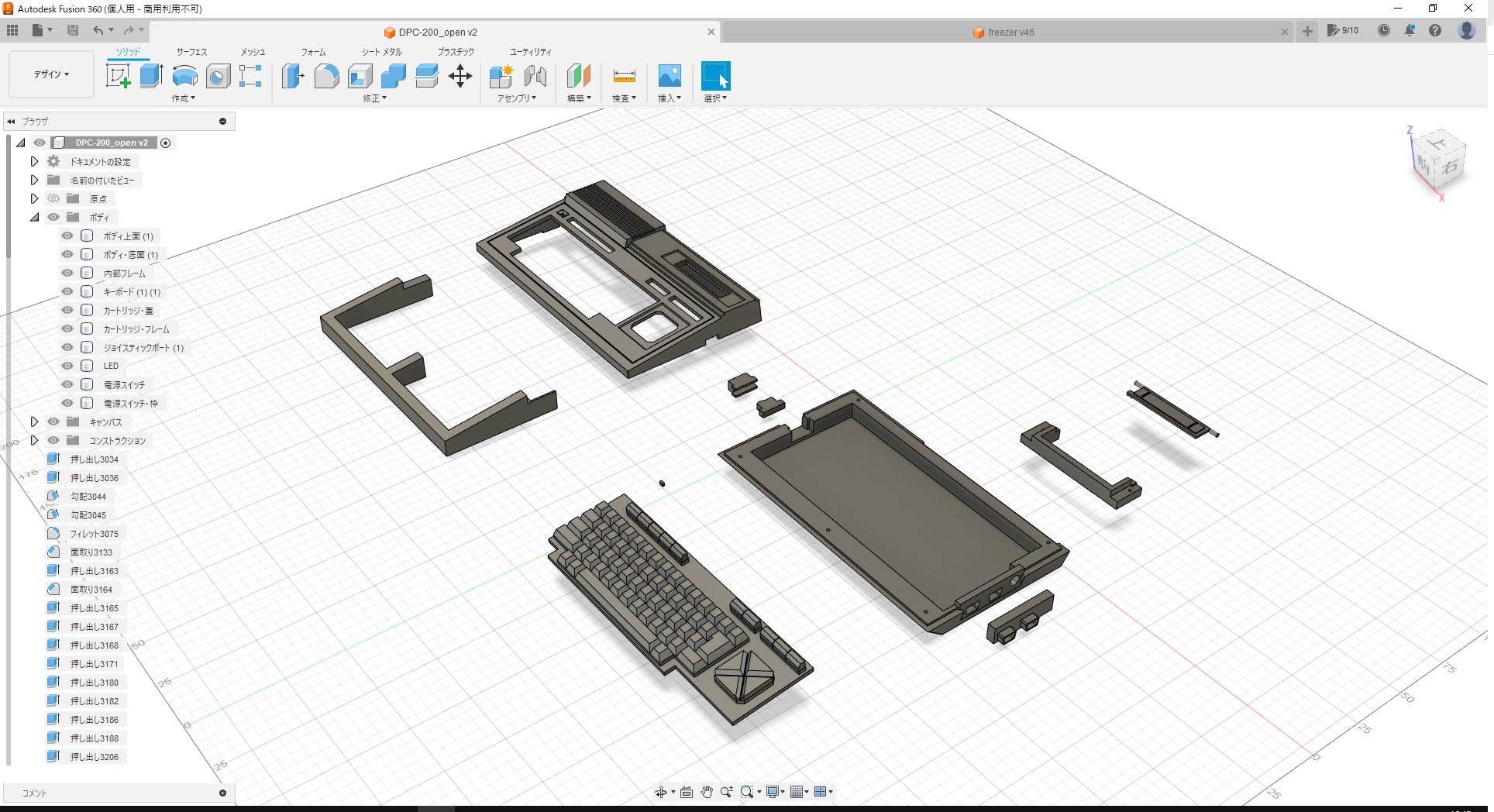Click the Save button in the toolbar
This screenshot has height=812, width=1494.
pos(73,29)
